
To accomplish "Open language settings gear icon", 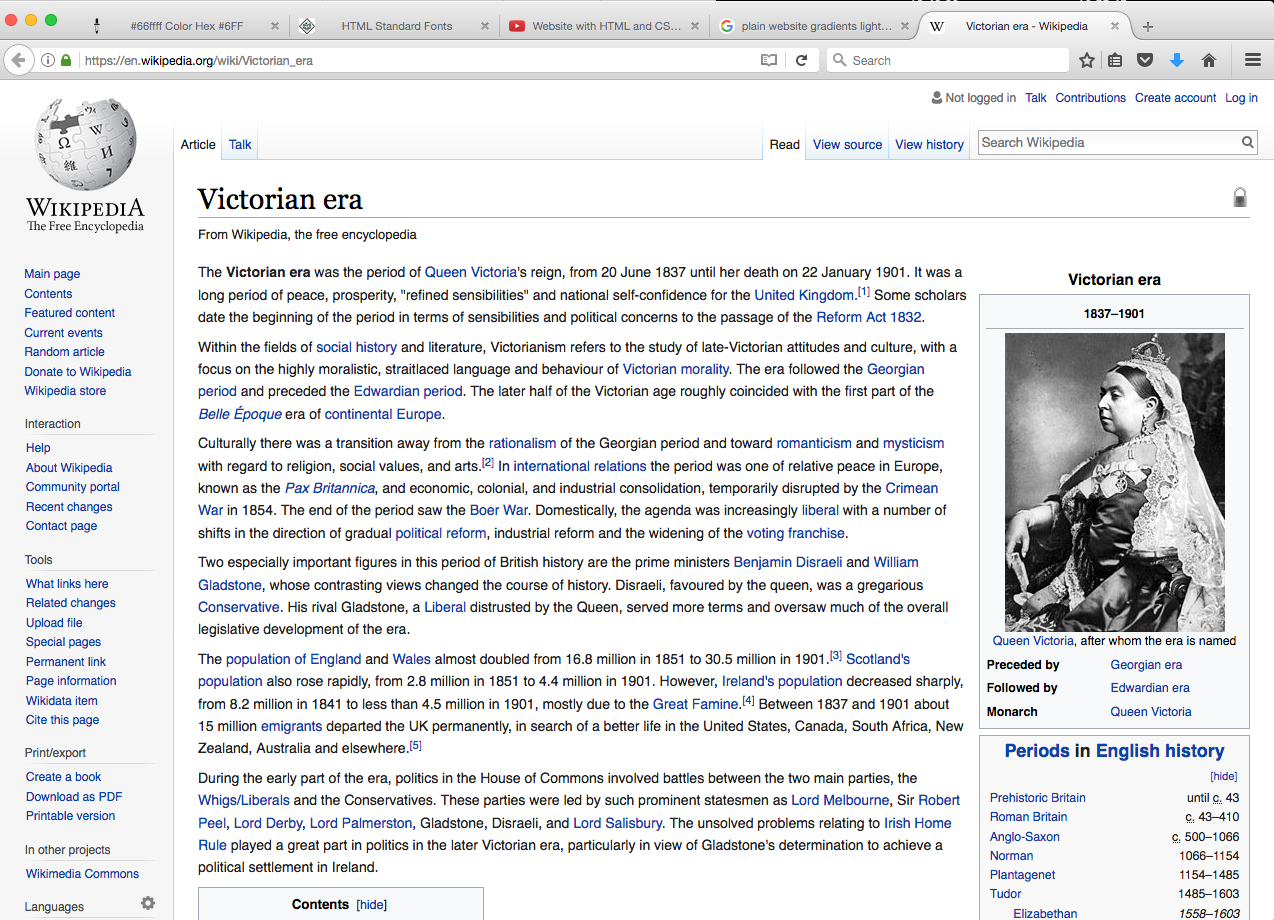I will point(148,903).
